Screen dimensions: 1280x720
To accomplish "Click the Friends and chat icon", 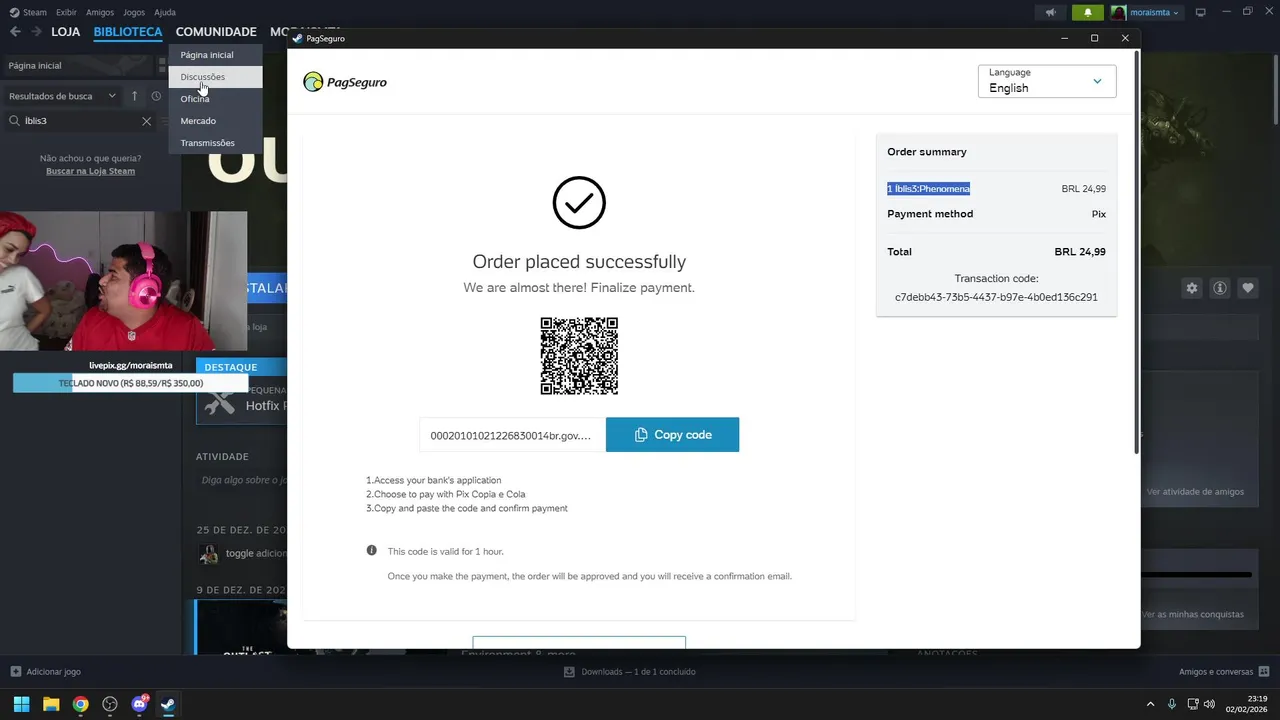I will (1264, 672).
